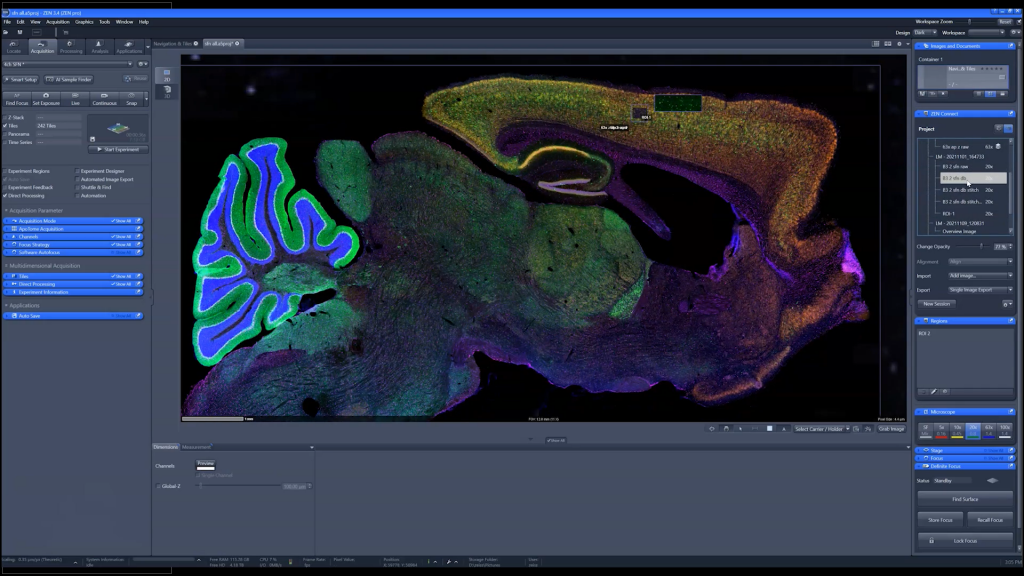Enable the Z-Stack checkbox

tap(6, 118)
